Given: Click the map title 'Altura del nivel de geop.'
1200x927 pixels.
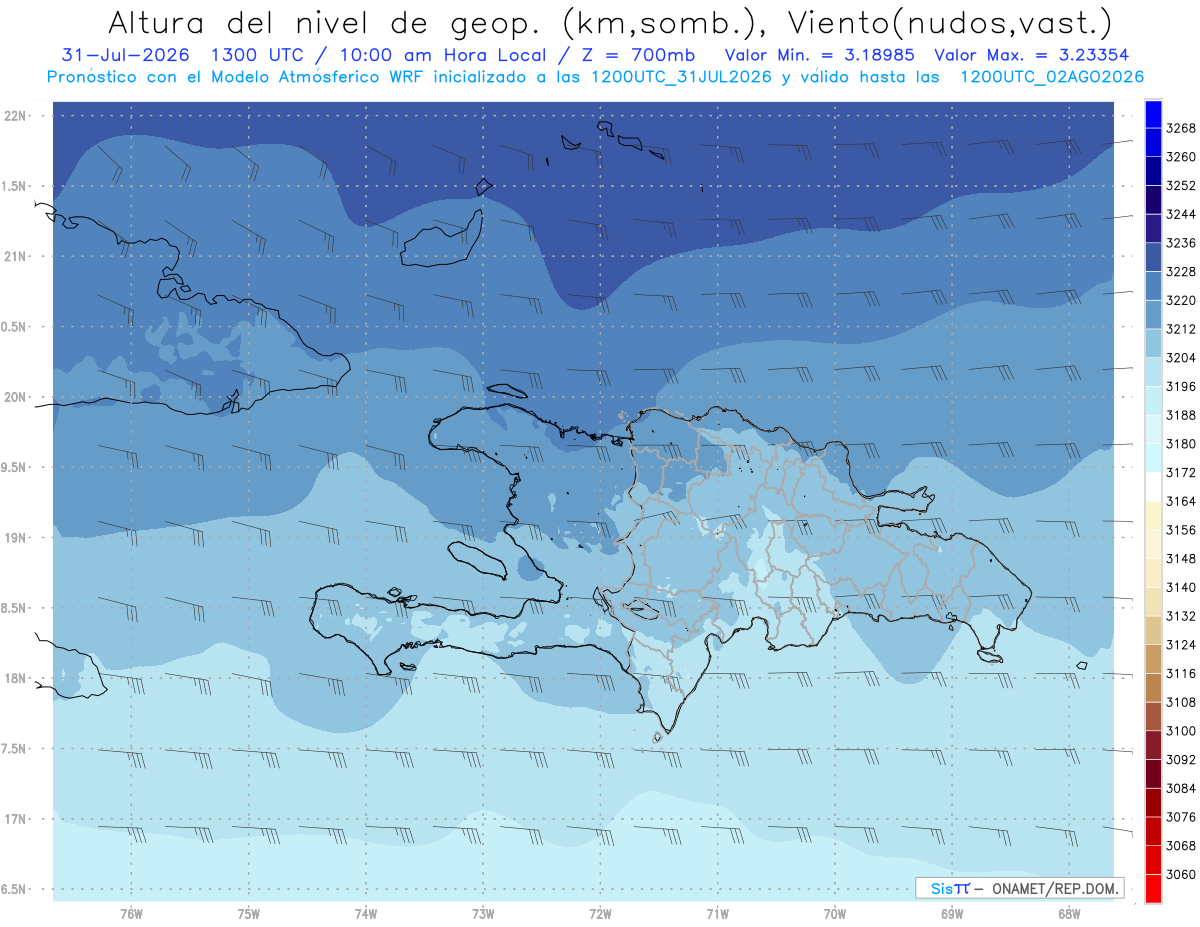Looking at the screenshot, I should click(x=323, y=21).
